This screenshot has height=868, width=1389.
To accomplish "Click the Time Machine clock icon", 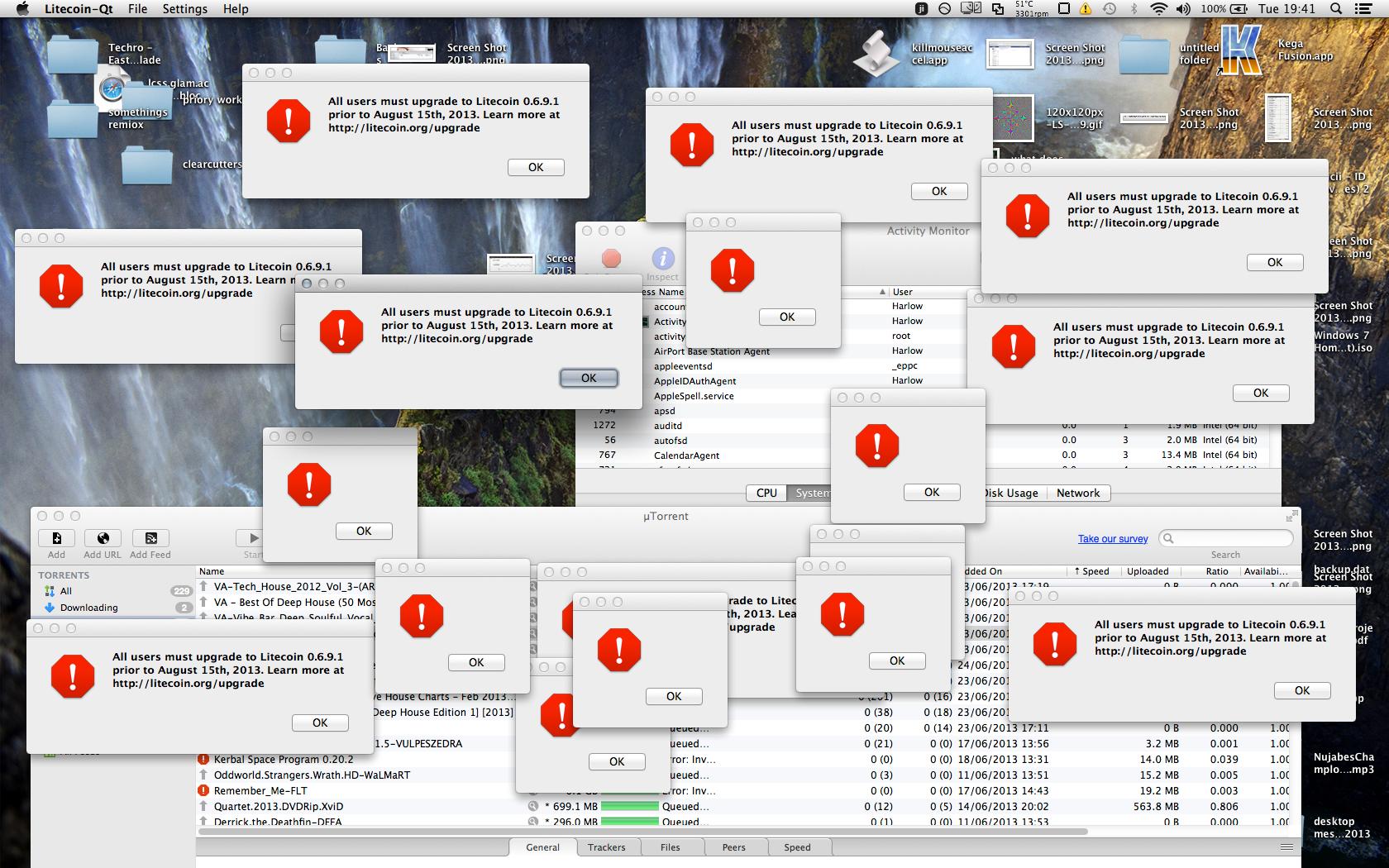I will pos(1110,8).
